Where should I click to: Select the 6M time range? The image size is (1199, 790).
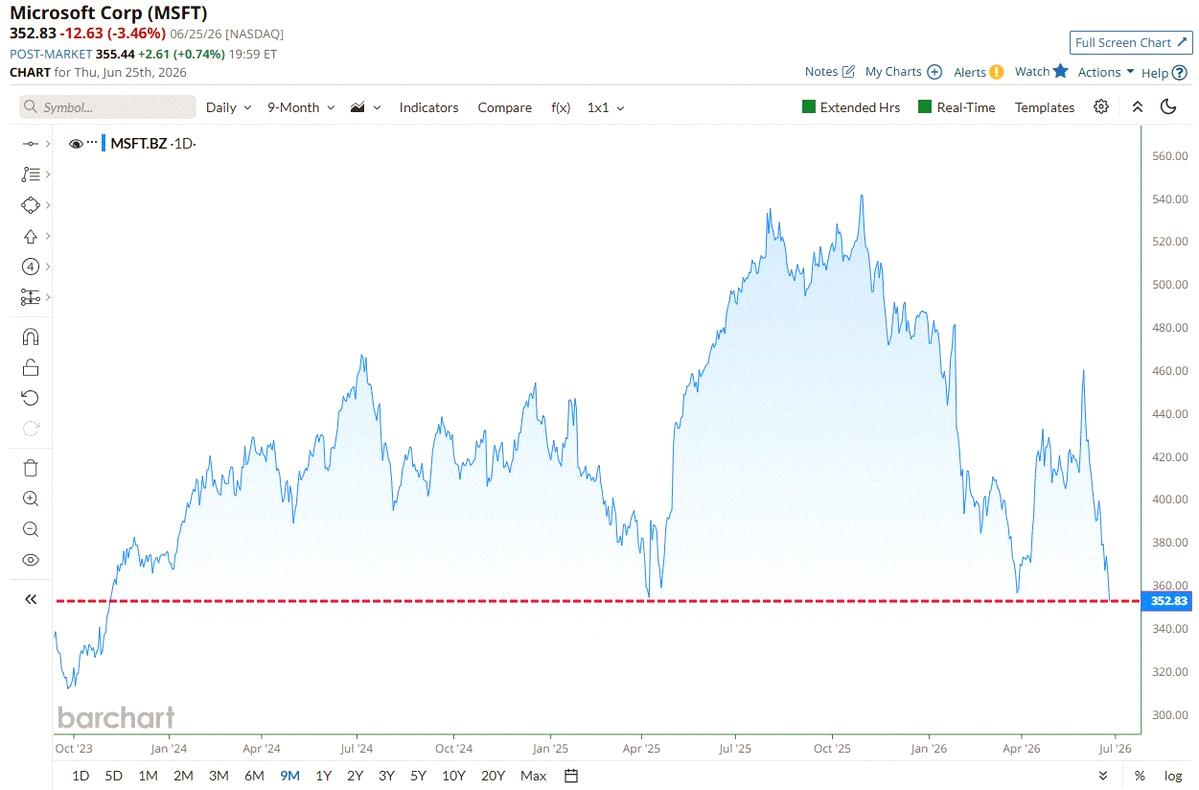(254, 775)
